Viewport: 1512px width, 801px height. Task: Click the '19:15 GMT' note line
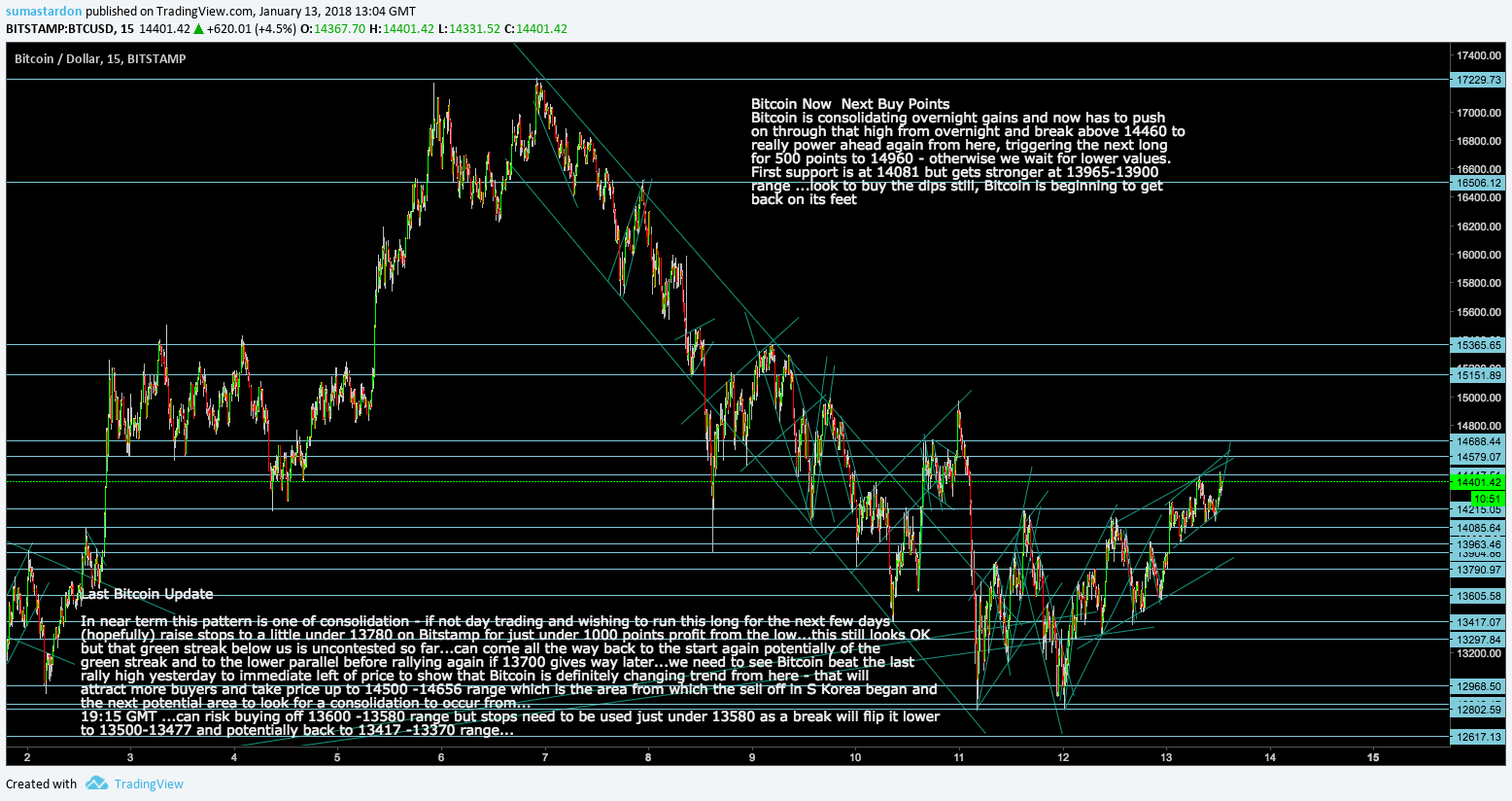tap(510, 716)
